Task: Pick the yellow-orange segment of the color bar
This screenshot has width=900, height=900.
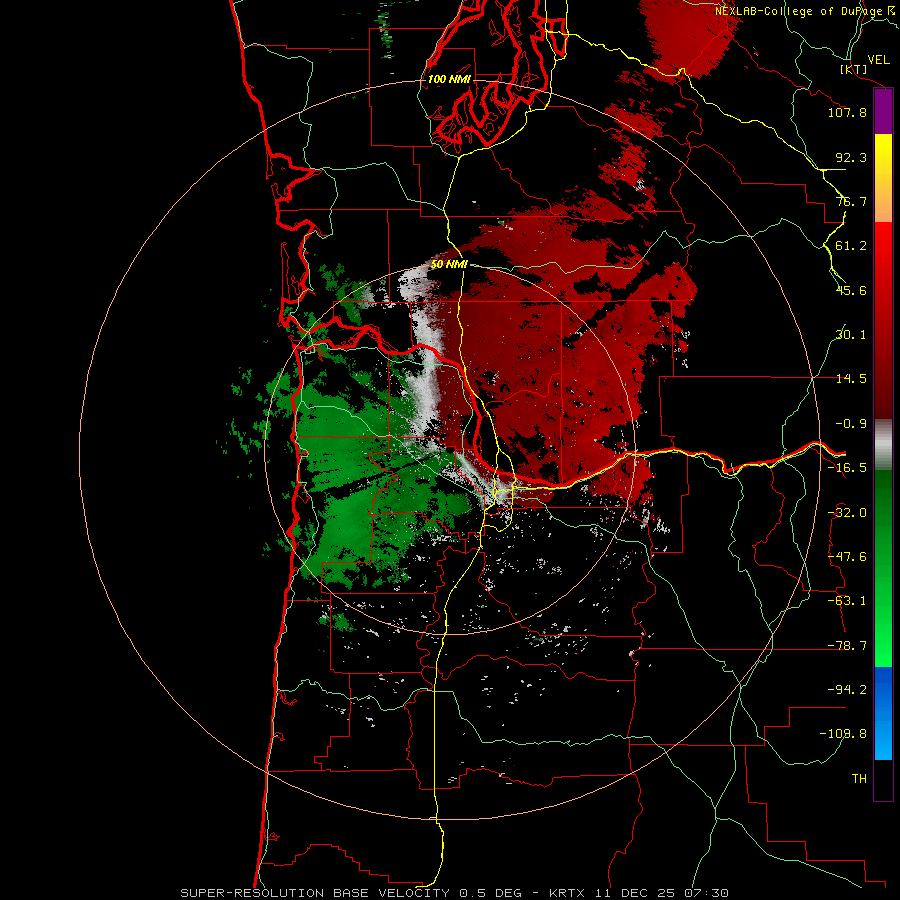Action: tap(883, 178)
